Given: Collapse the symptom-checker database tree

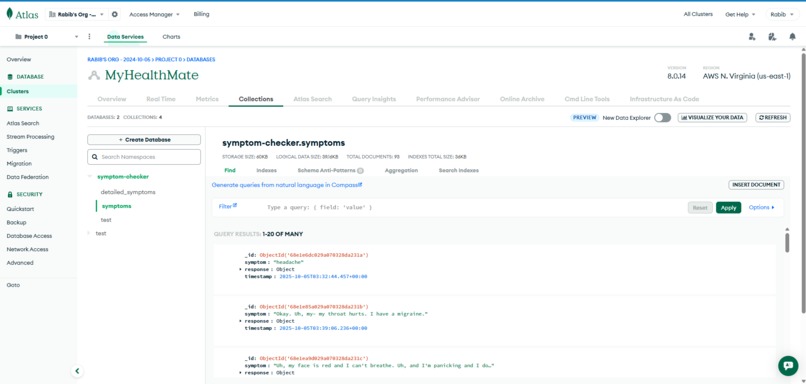Looking at the screenshot, I should coord(89,176).
